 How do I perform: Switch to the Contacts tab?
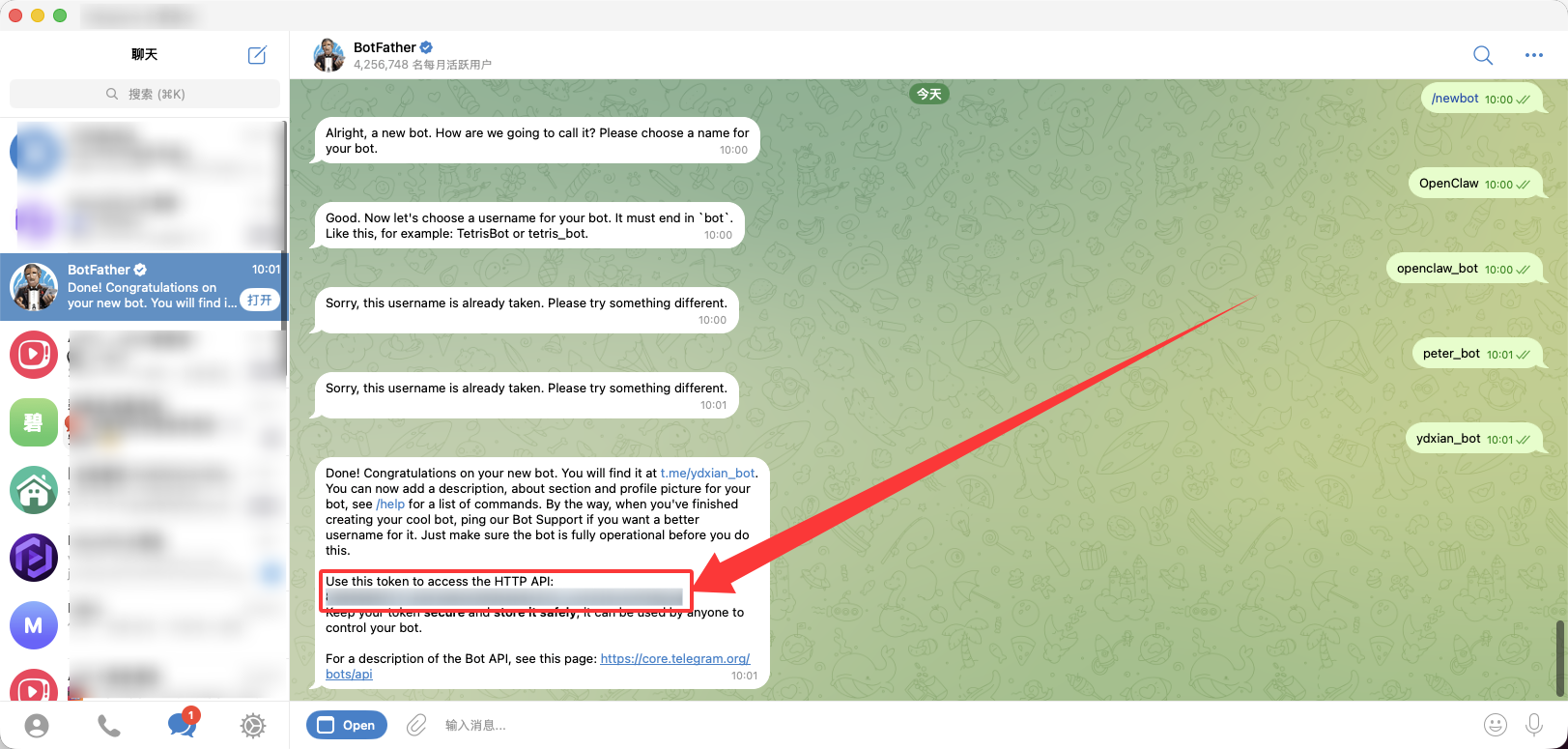click(37, 726)
